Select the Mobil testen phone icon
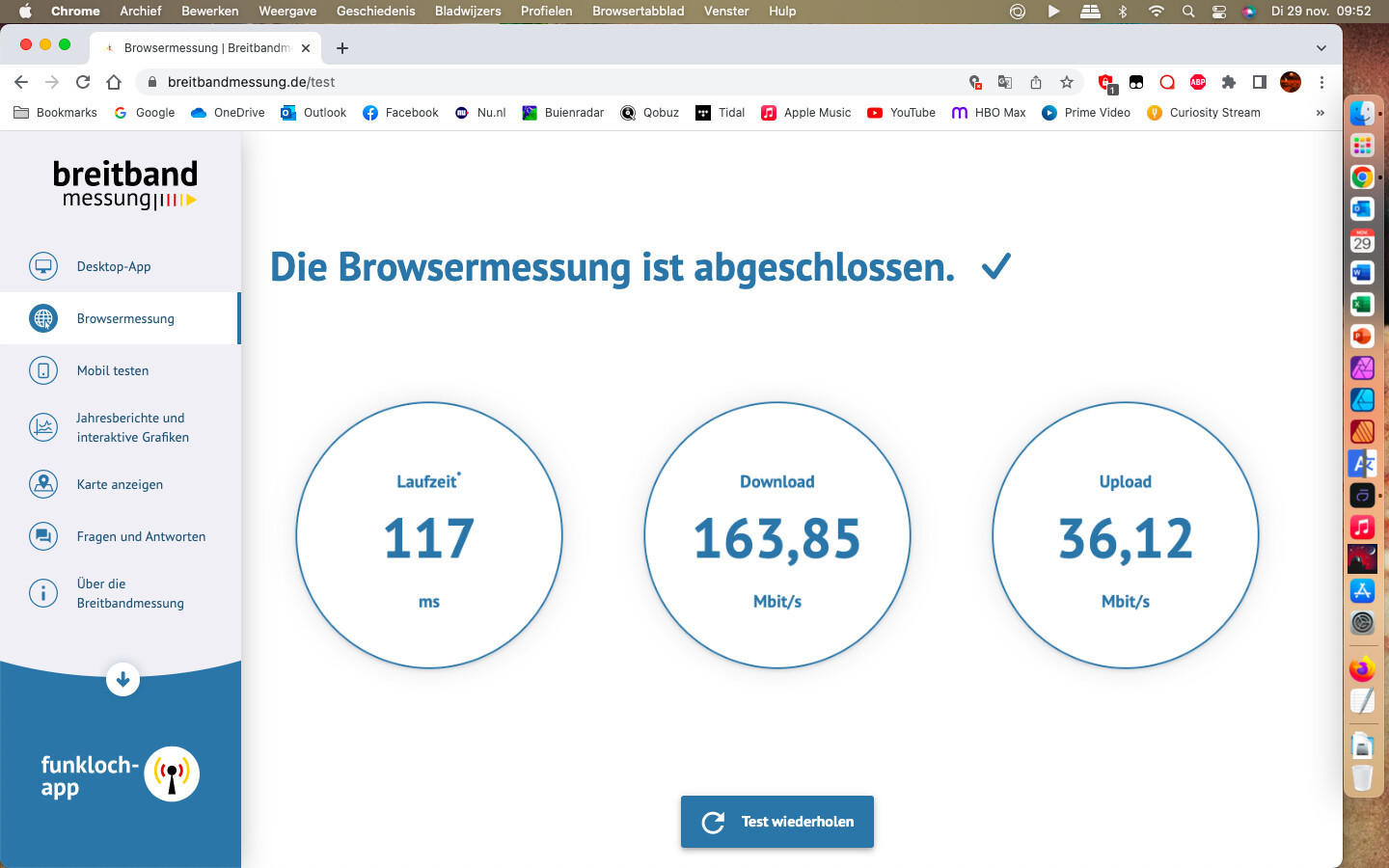The height and width of the screenshot is (868, 1389). [x=43, y=370]
